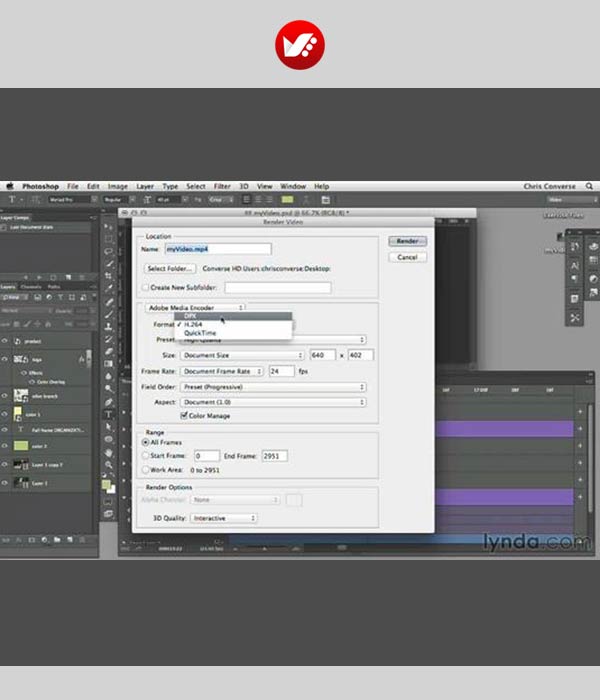Click the background color swatch in toolbar

[x=111, y=490]
